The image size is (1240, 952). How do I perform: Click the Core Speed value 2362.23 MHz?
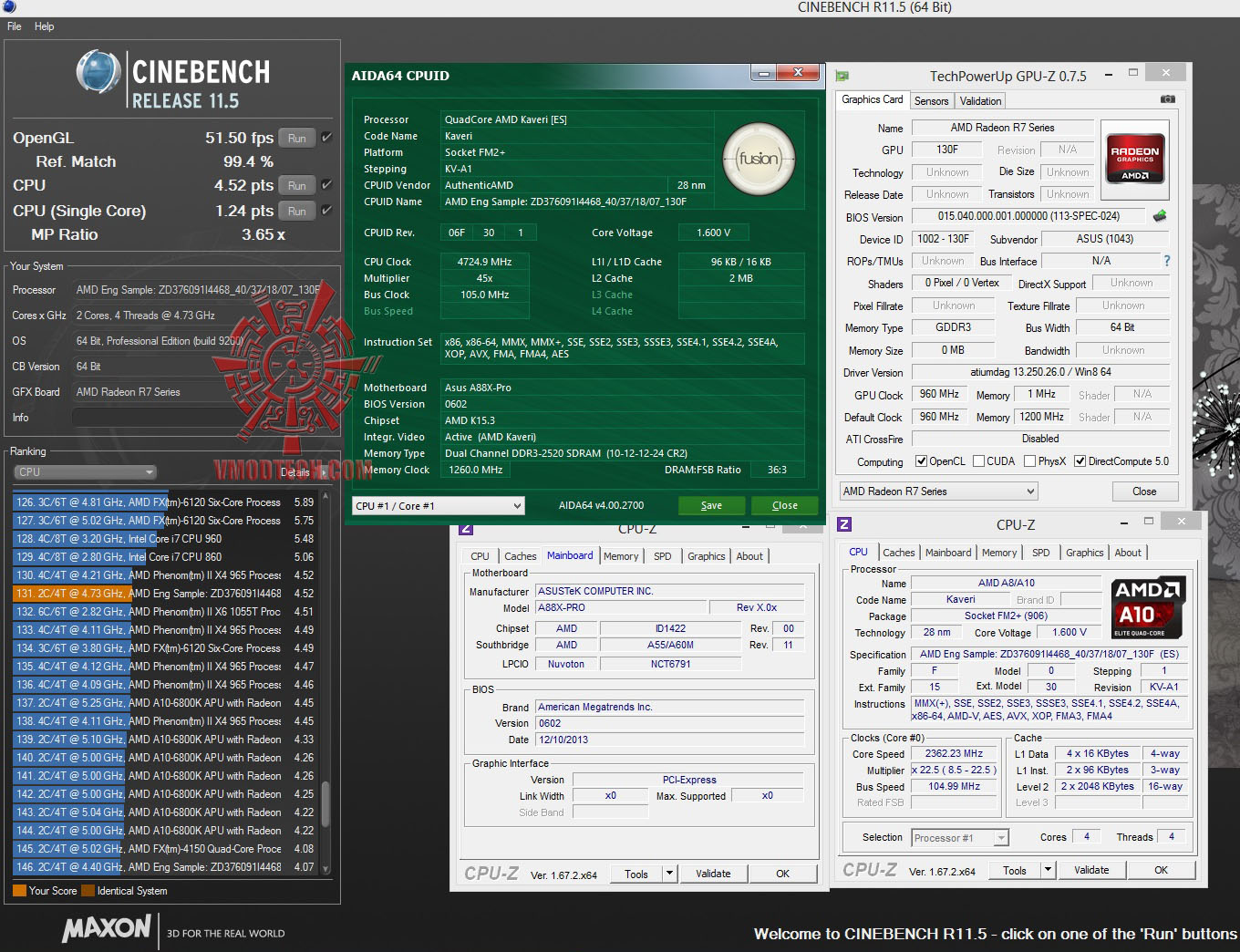(x=955, y=754)
